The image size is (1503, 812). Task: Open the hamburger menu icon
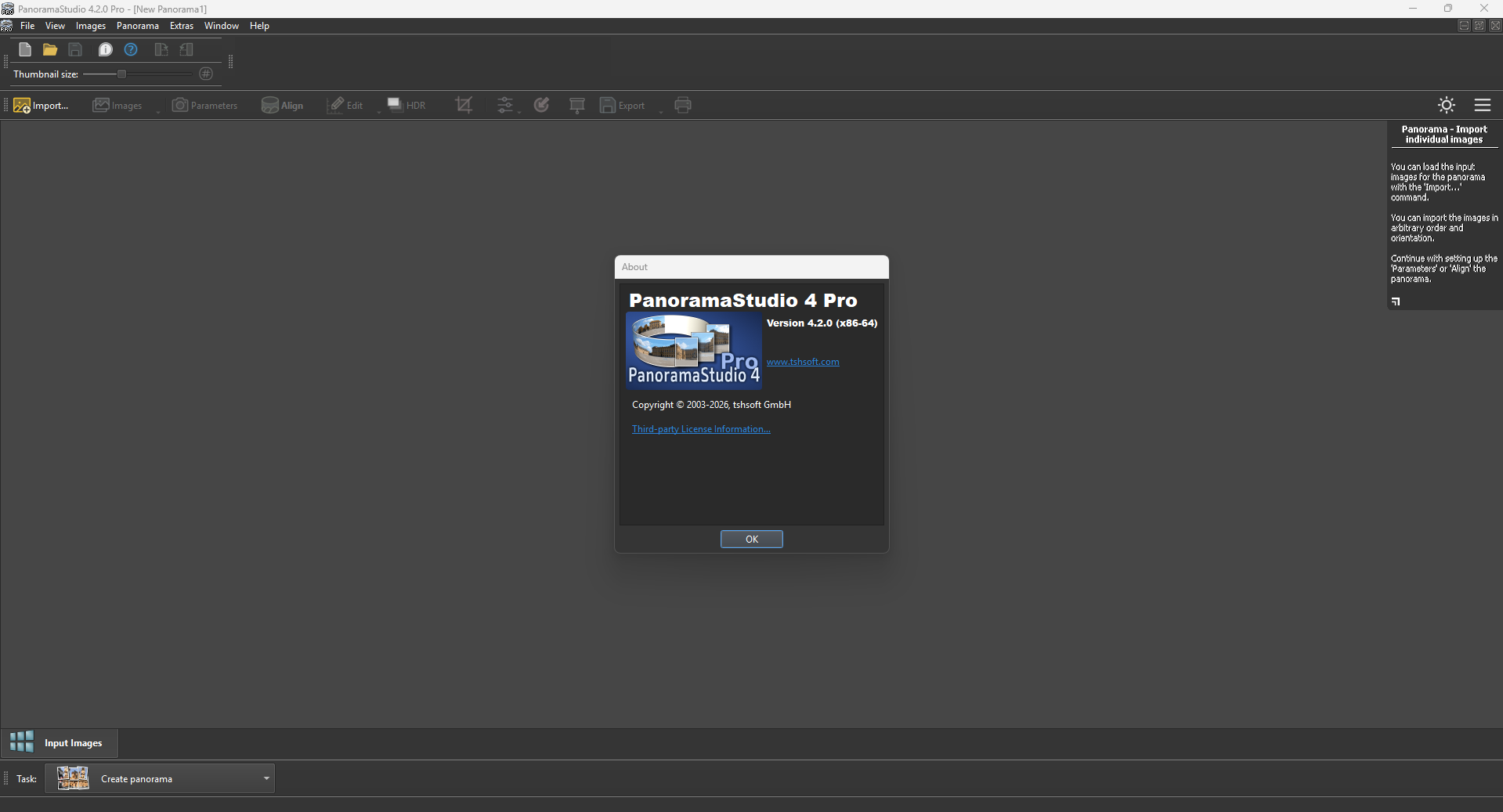[1483, 105]
